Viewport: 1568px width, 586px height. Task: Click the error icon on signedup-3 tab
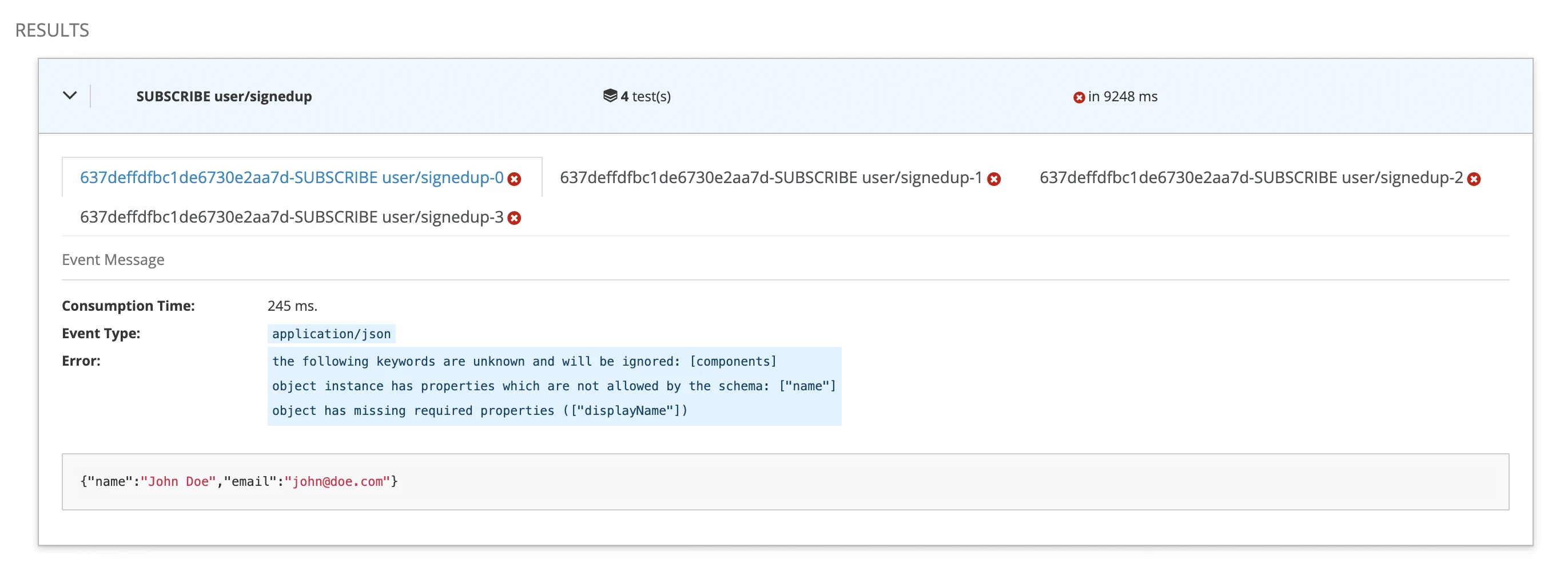pyautogui.click(x=514, y=218)
